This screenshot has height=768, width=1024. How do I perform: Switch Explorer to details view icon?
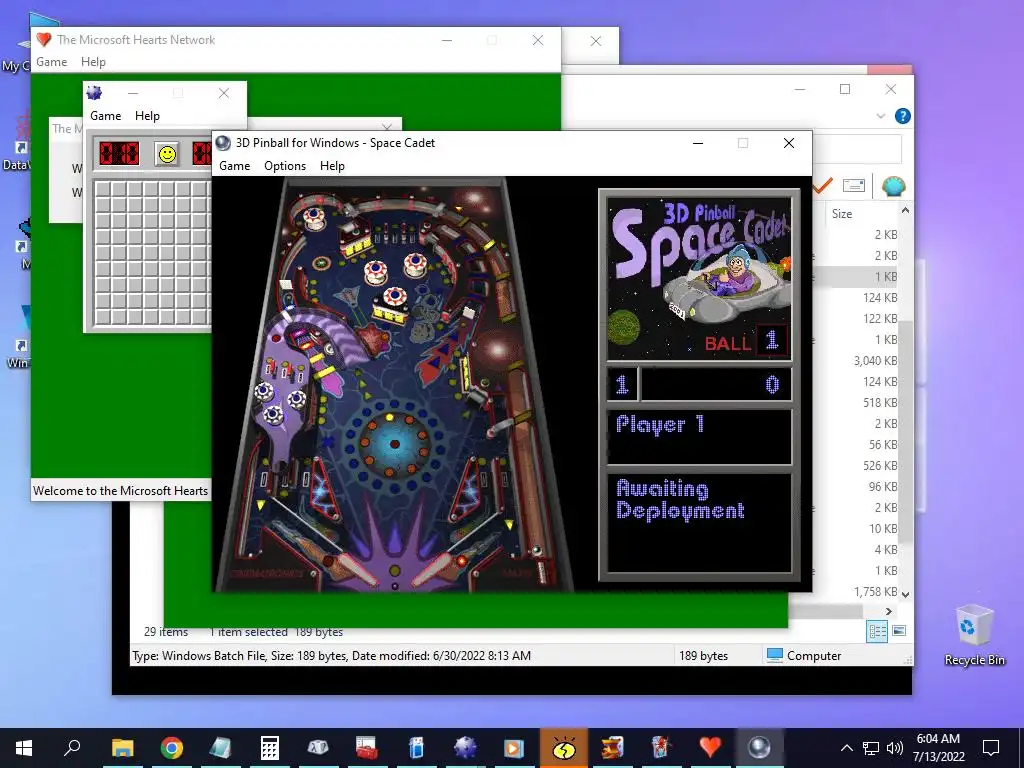click(877, 631)
